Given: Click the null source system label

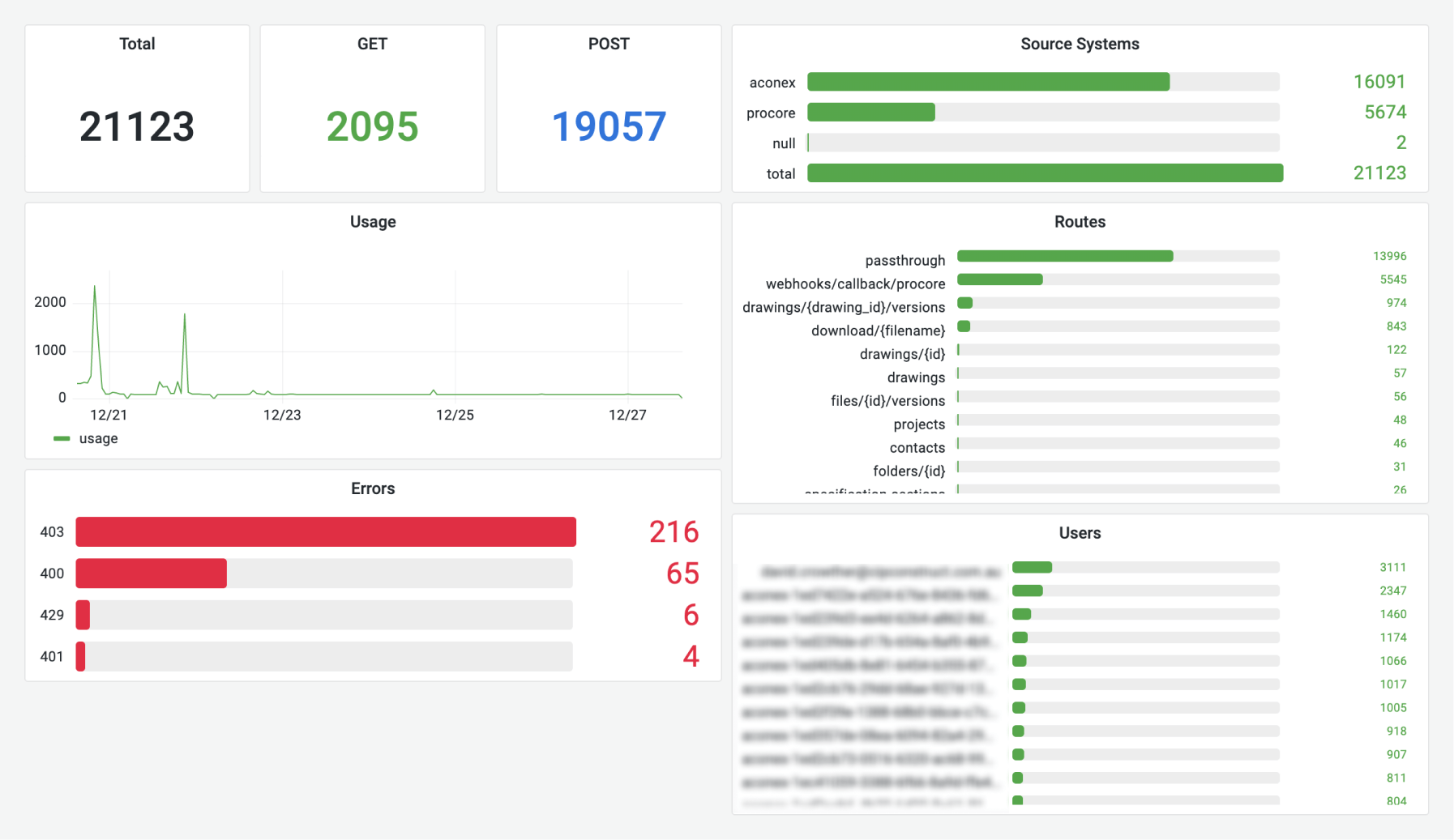Looking at the screenshot, I should [784, 143].
